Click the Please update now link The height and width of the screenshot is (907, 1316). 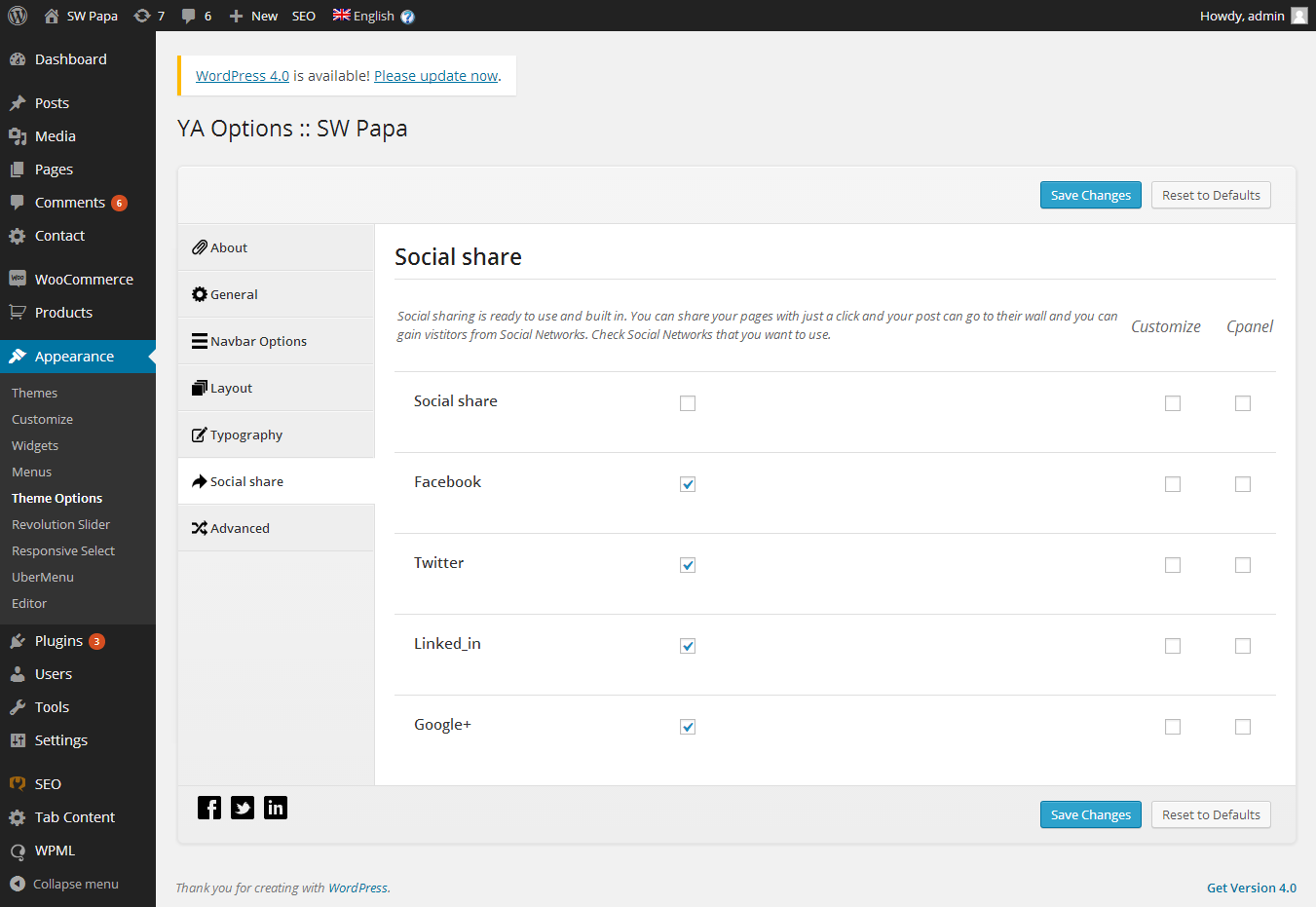(436, 76)
